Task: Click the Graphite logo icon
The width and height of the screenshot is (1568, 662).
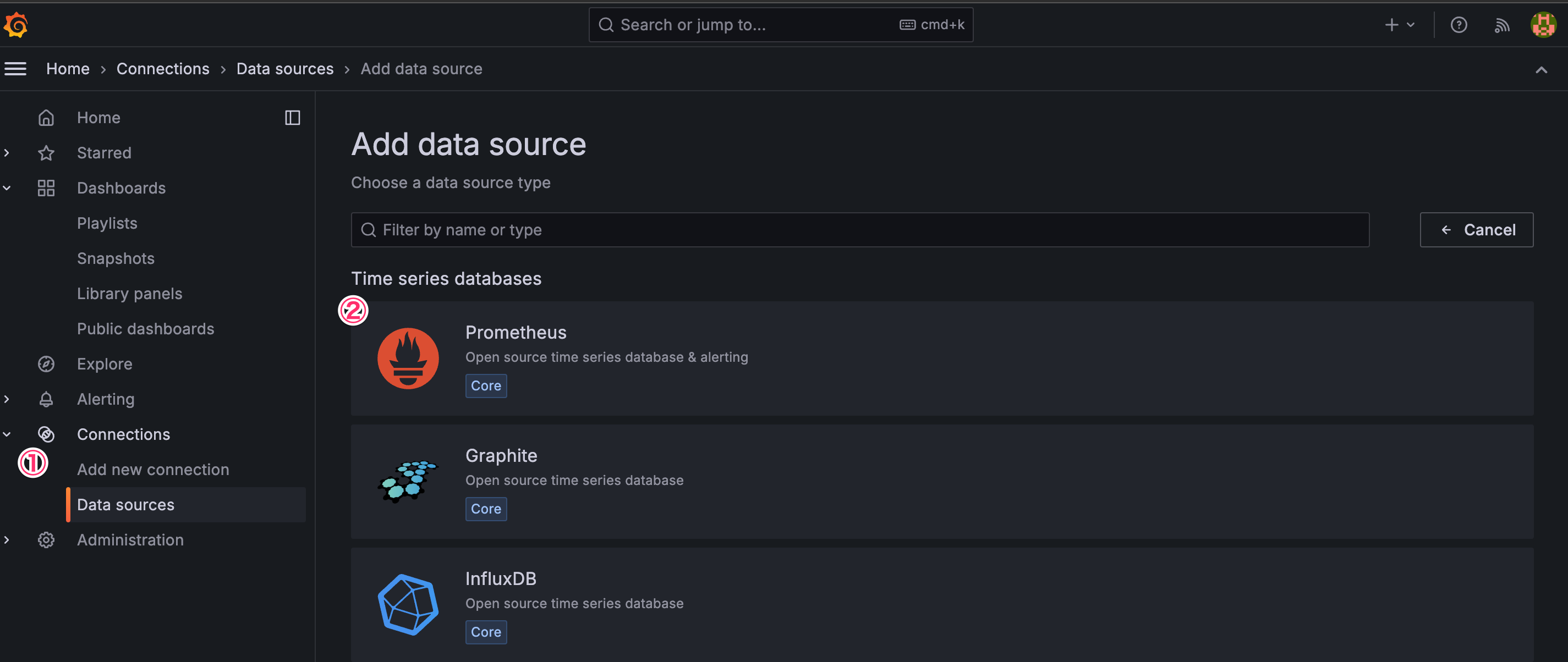Action: [x=408, y=481]
